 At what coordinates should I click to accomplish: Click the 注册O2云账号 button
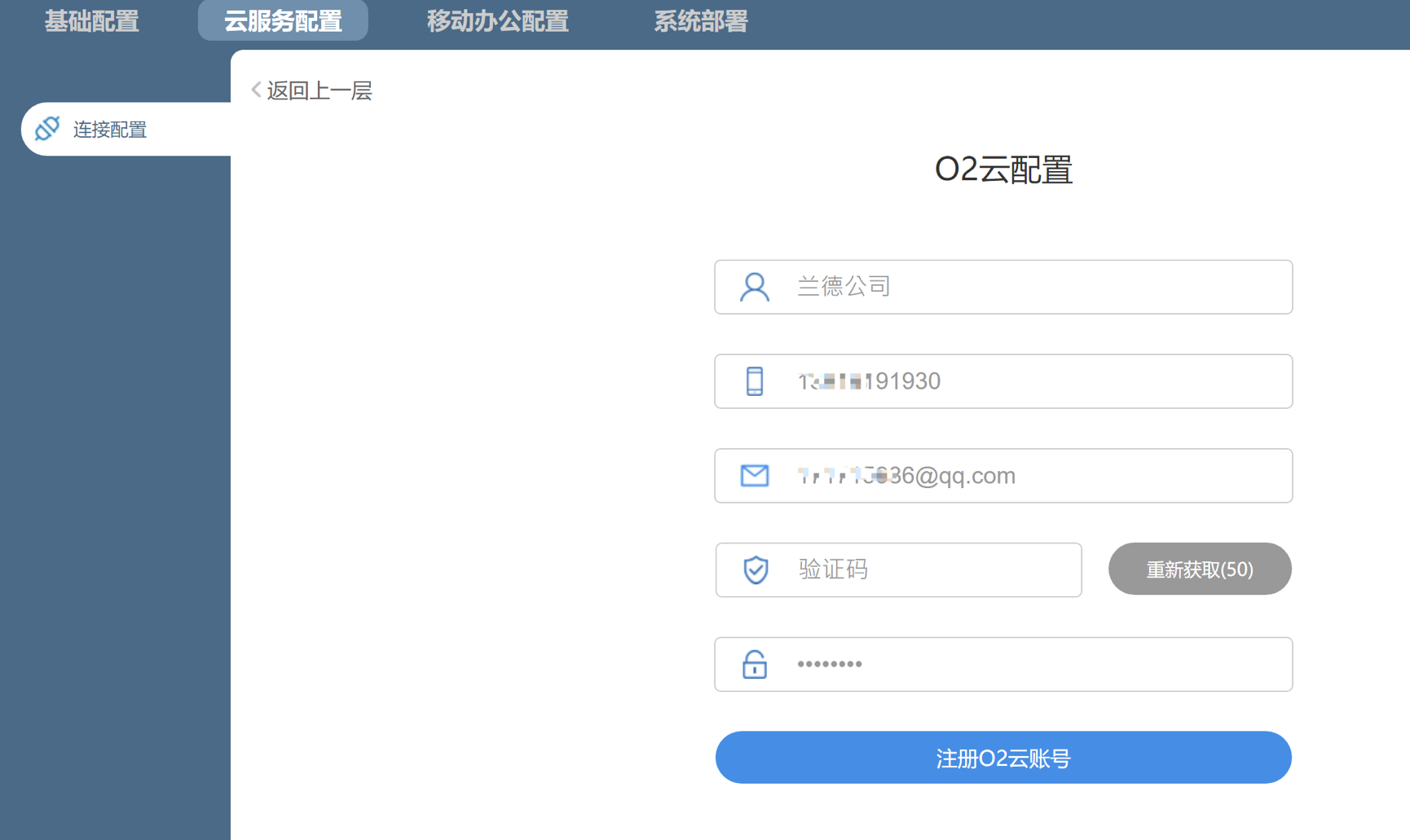click(1002, 758)
